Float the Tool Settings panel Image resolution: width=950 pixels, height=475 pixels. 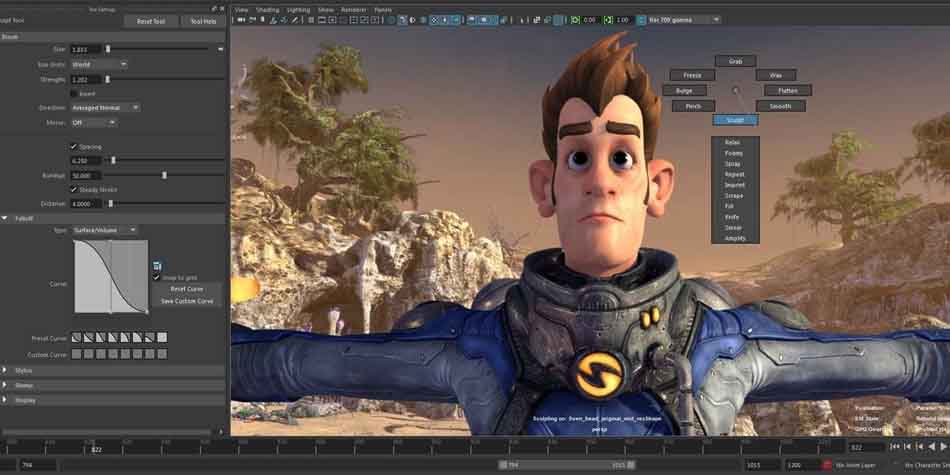pos(214,8)
